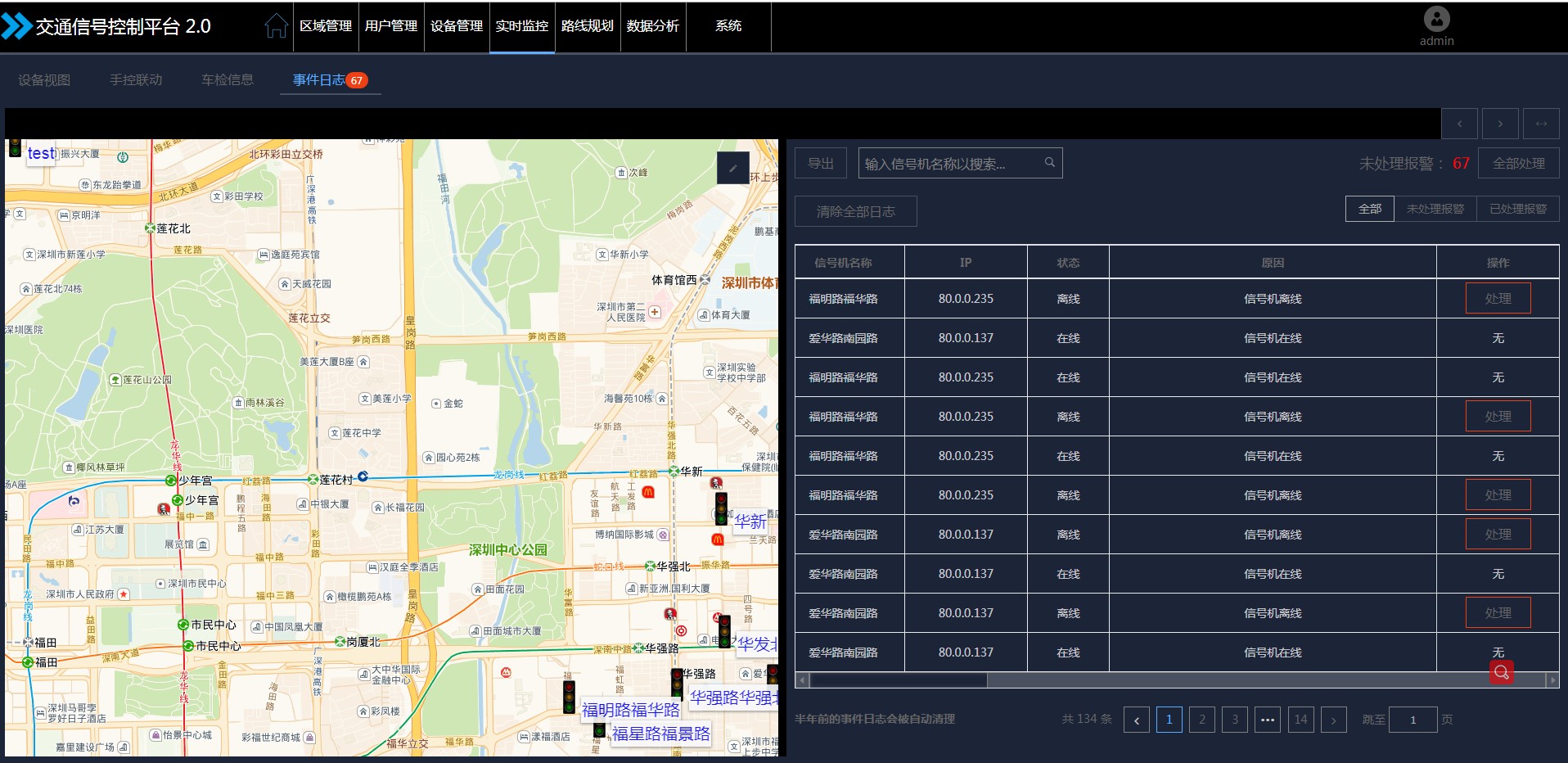The width and height of the screenshot is (1568, 763).
Task: Click the red magnifier floating icon
Action: [1501, 672]
